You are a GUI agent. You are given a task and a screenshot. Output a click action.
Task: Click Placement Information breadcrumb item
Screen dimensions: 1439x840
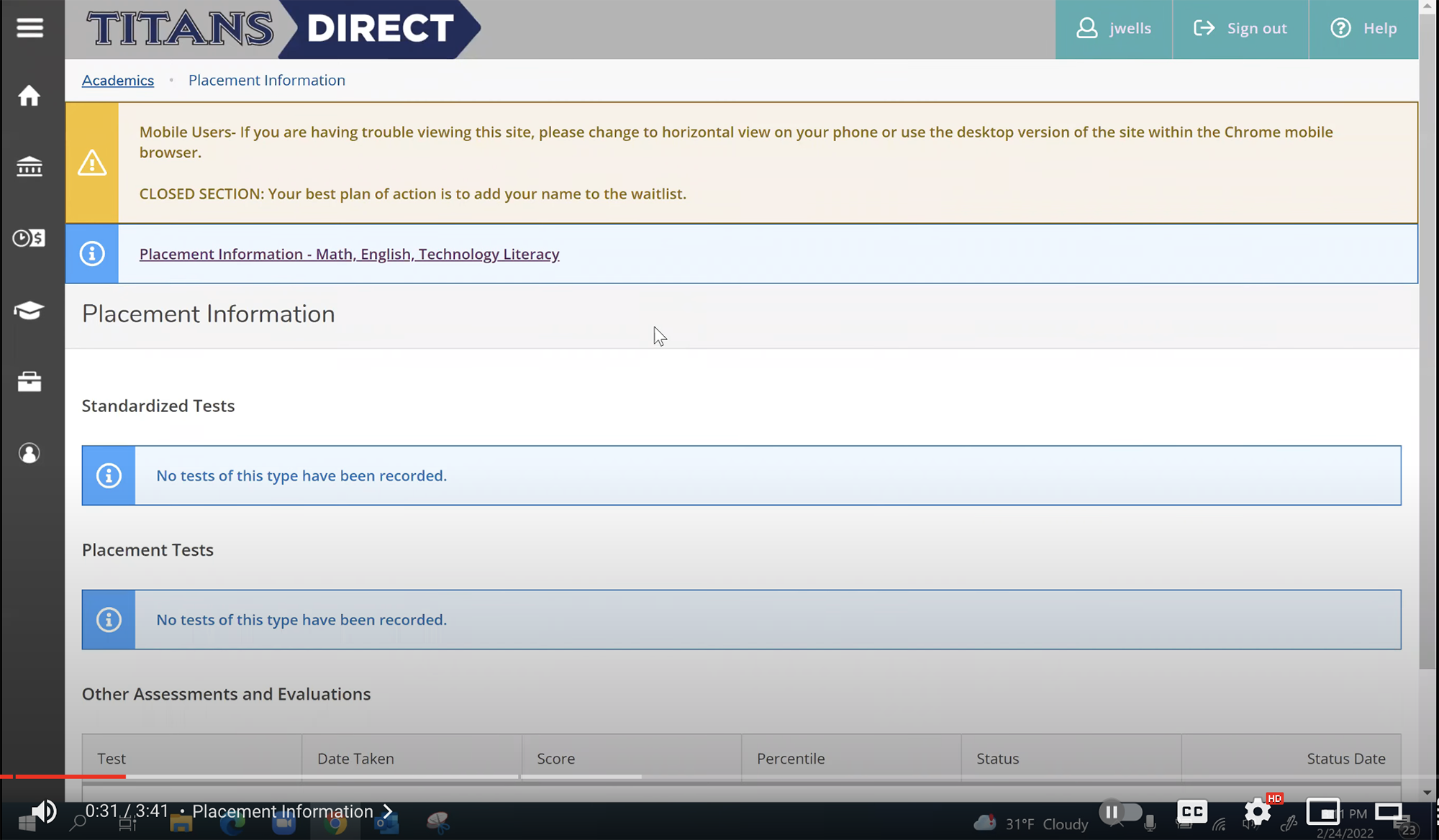(266, 79)
